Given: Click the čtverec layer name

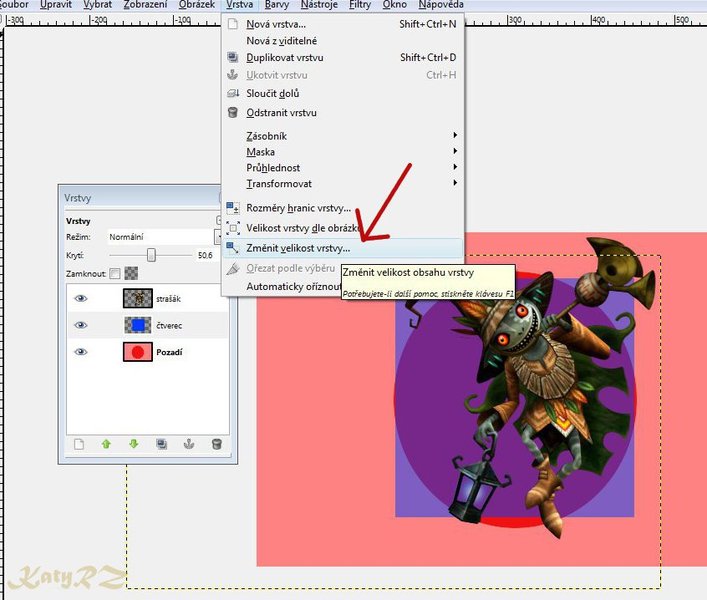Looking at the screenshot, I should pos(169,325).
